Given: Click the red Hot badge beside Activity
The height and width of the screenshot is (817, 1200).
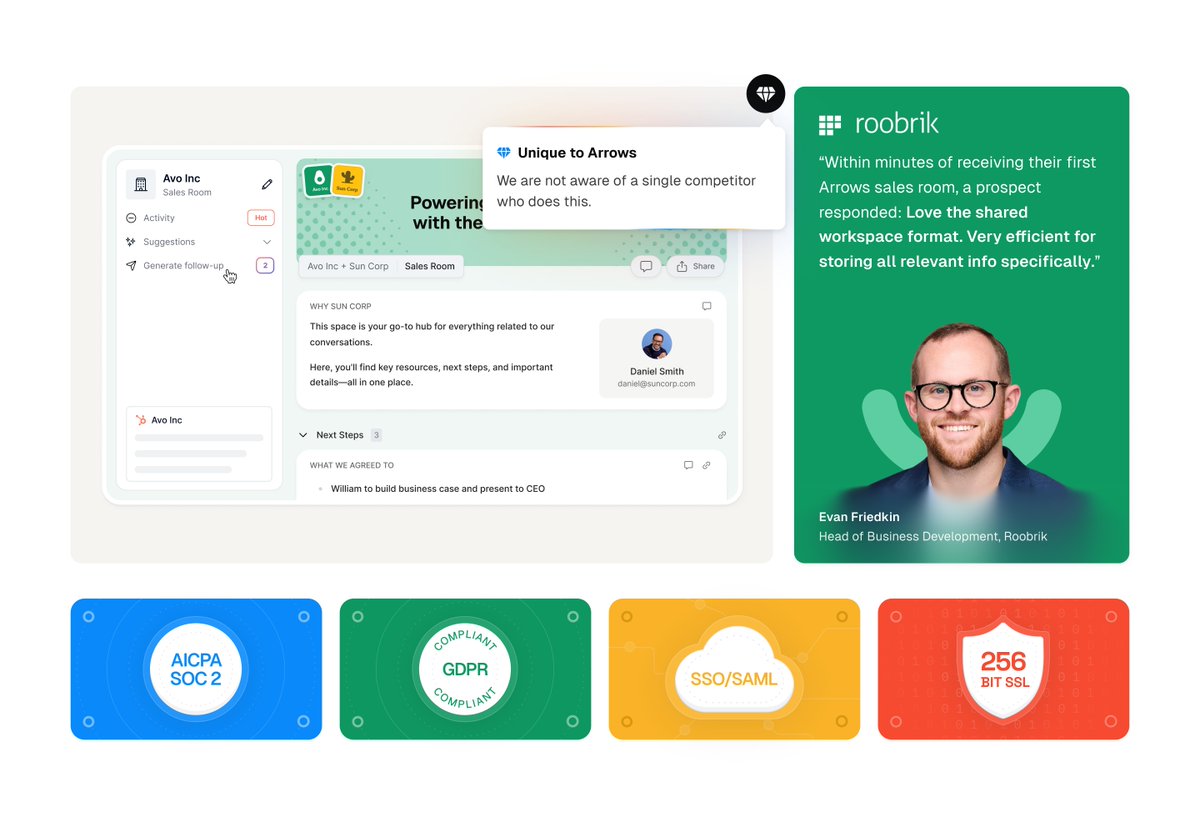Looking at the screenshot, I should 261,218.
